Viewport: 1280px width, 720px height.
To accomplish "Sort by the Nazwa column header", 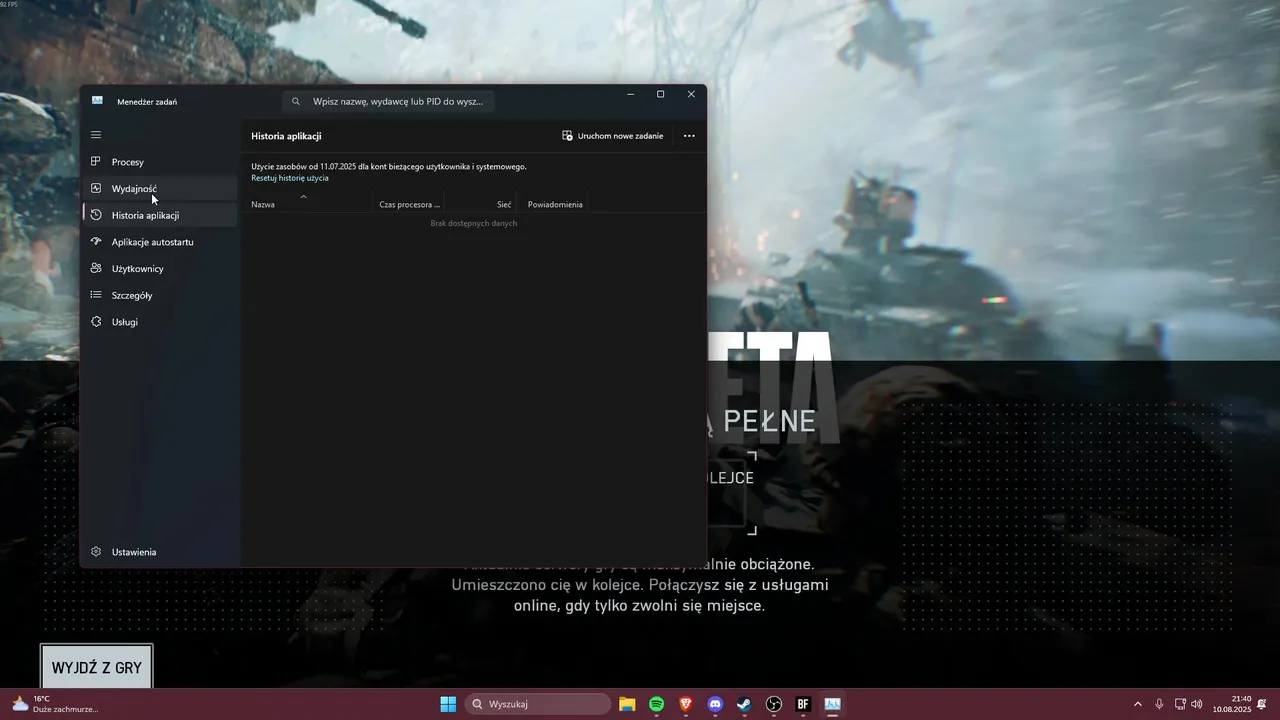I will pos(263,204).
